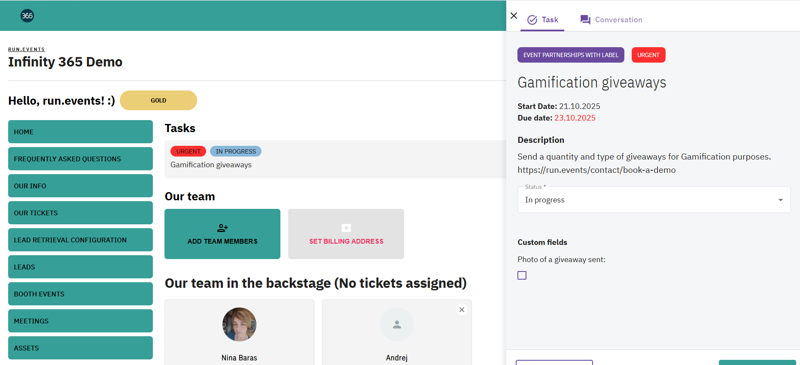This screenshot has height=365, width=800.
Task: Click the URGENT tag in Tasks list
Action: point(188,151)
